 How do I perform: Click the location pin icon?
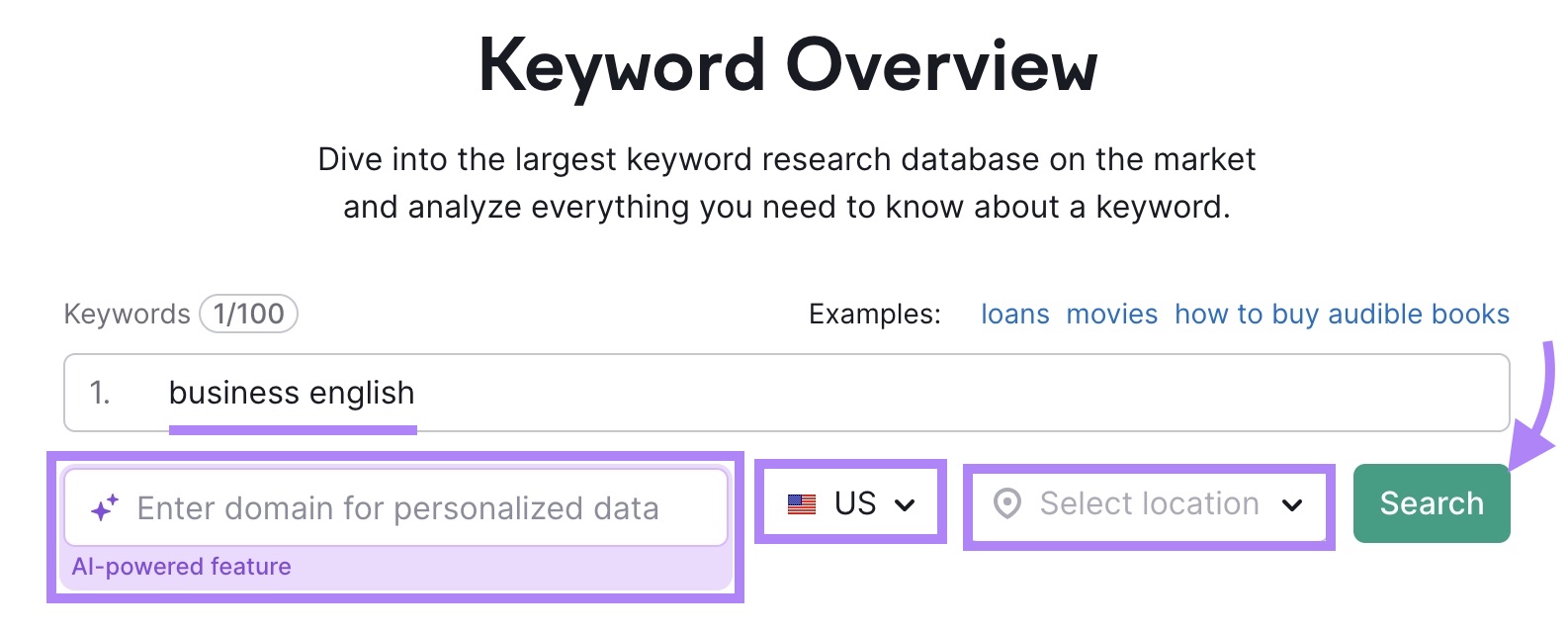(1006, 504)
